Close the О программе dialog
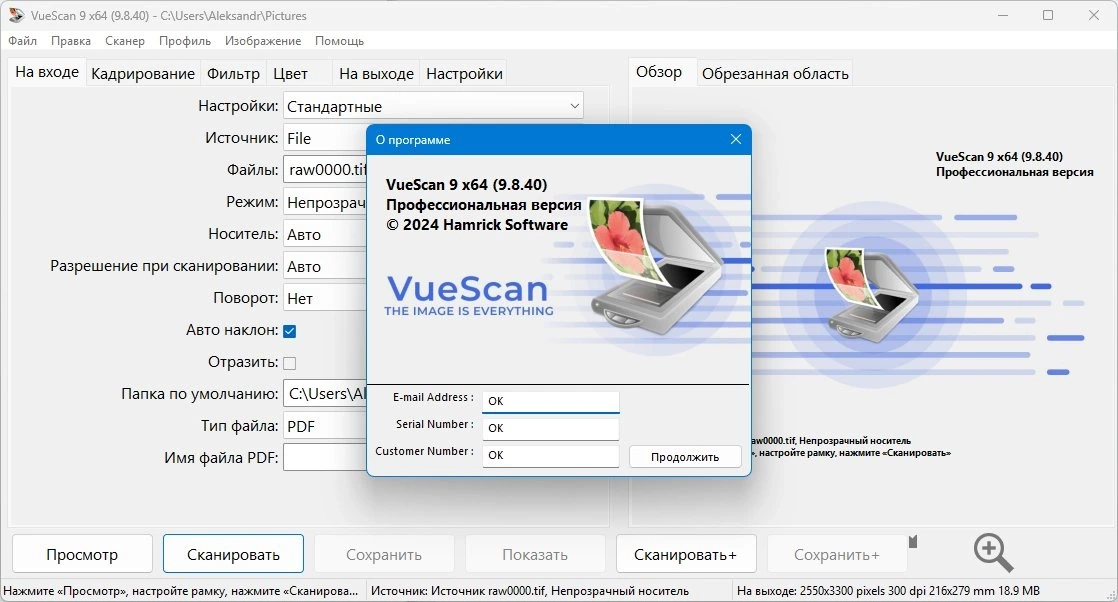 pyautogui.click(x=736, y=139)
